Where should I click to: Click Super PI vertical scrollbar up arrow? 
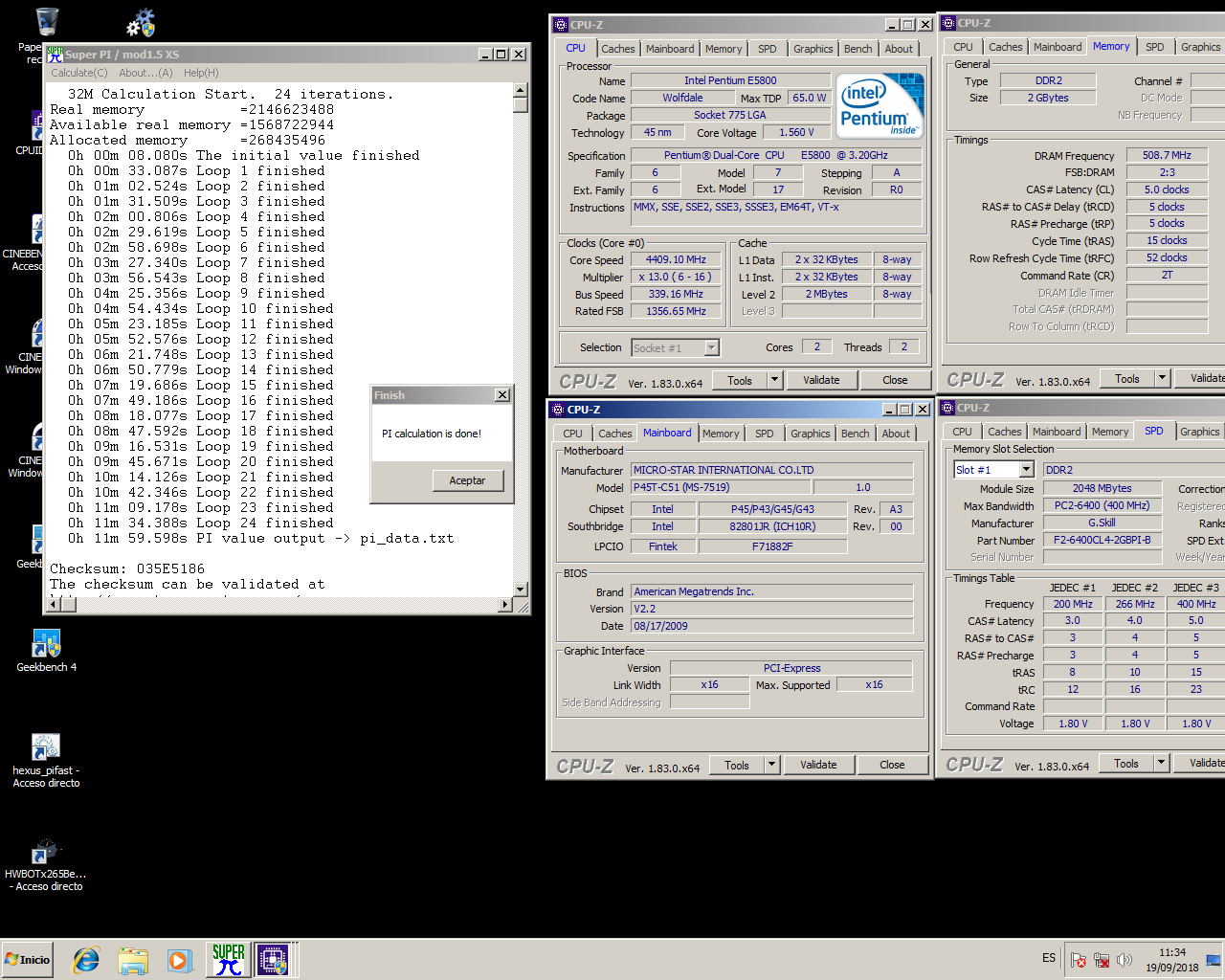[521, 90]
